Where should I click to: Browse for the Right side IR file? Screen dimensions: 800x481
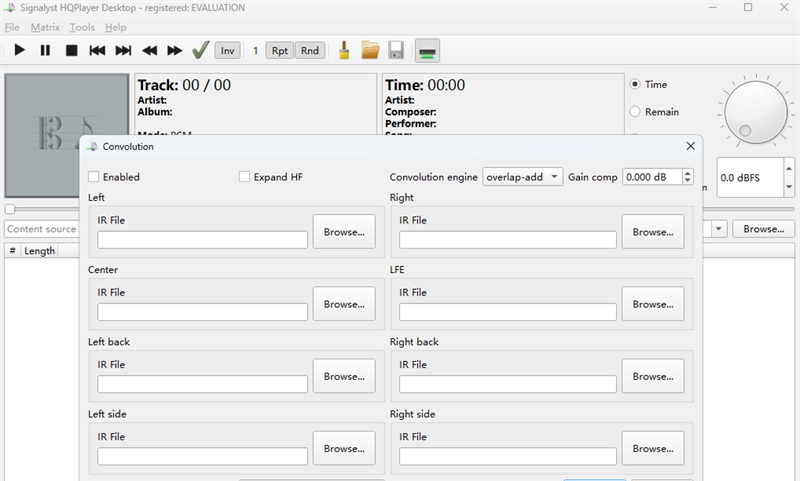(x=653, y=448)
